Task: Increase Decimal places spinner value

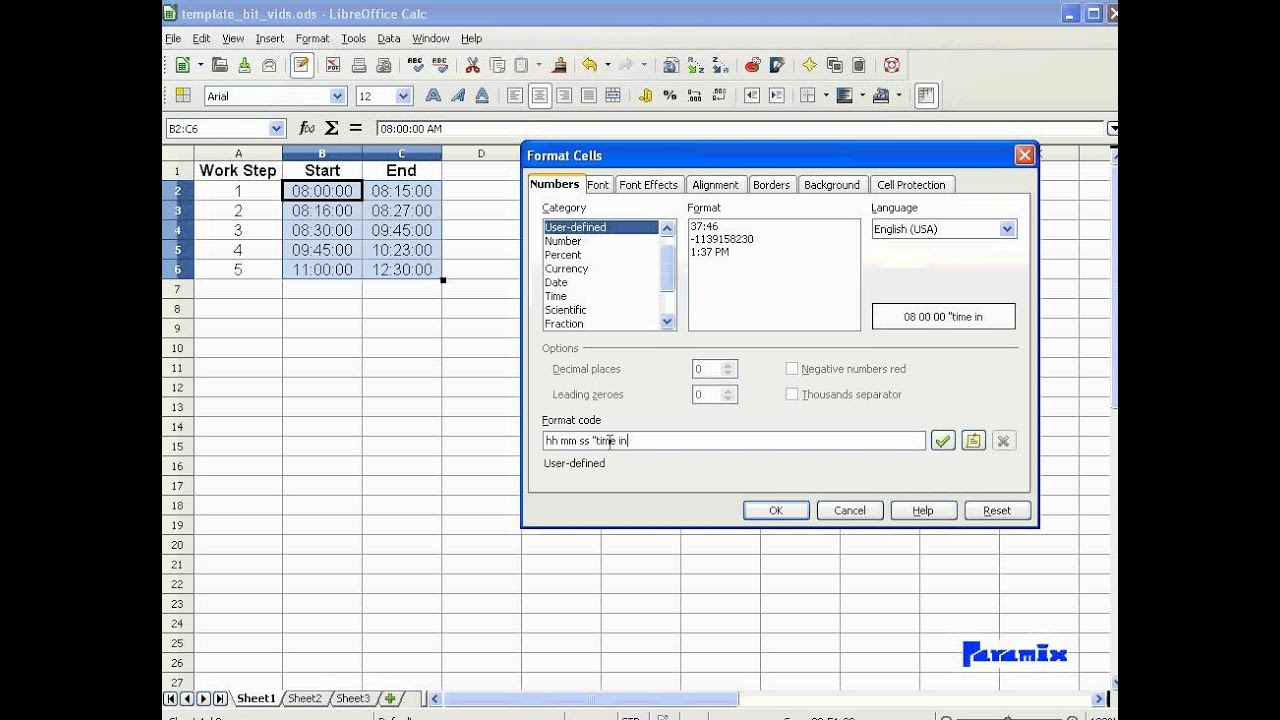Action: pos(728,365)
